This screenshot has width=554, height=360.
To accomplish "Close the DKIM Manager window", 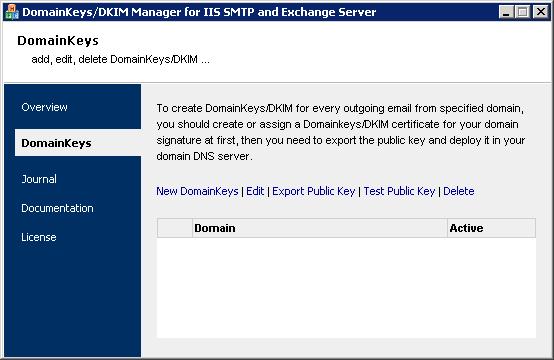I will (x=540, y=12).
